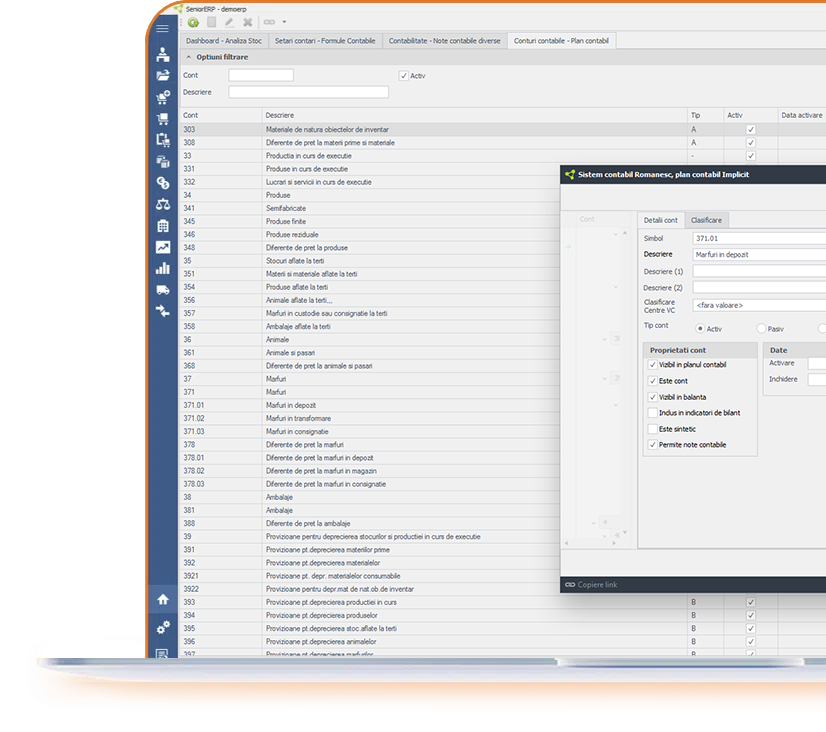Open 'Dashboard - Analiza Stoc' tab
Image resolution: width=826 pixels, height=732 pixels.
(223, 41)
